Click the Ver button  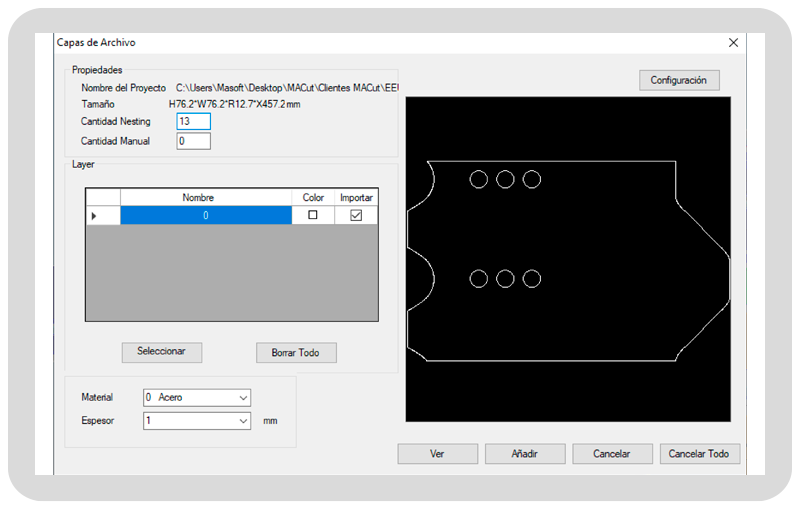[437, 454]
